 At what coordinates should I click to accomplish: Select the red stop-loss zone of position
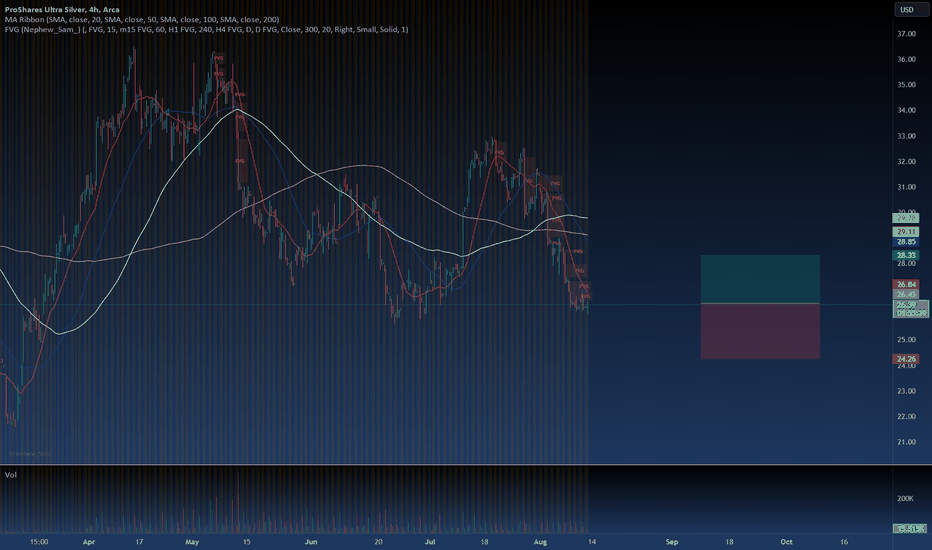tap(760, 331)
